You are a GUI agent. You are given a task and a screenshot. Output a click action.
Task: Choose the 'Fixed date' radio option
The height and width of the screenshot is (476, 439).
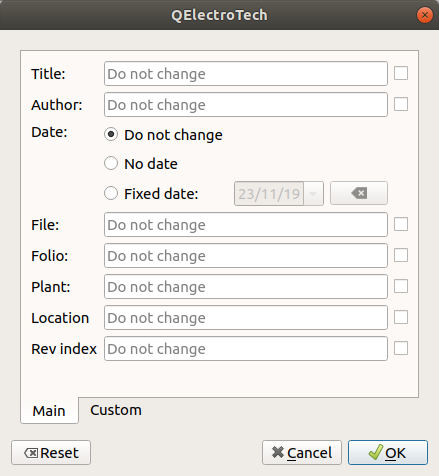pyautogui.click(x=111, y=193)
